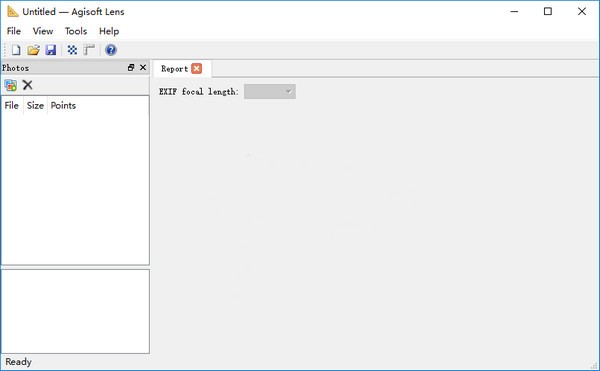Viewport: 600px width, 371px height.
Task: Maximize the Agisoft Lens window
Action: pos(548,11)
